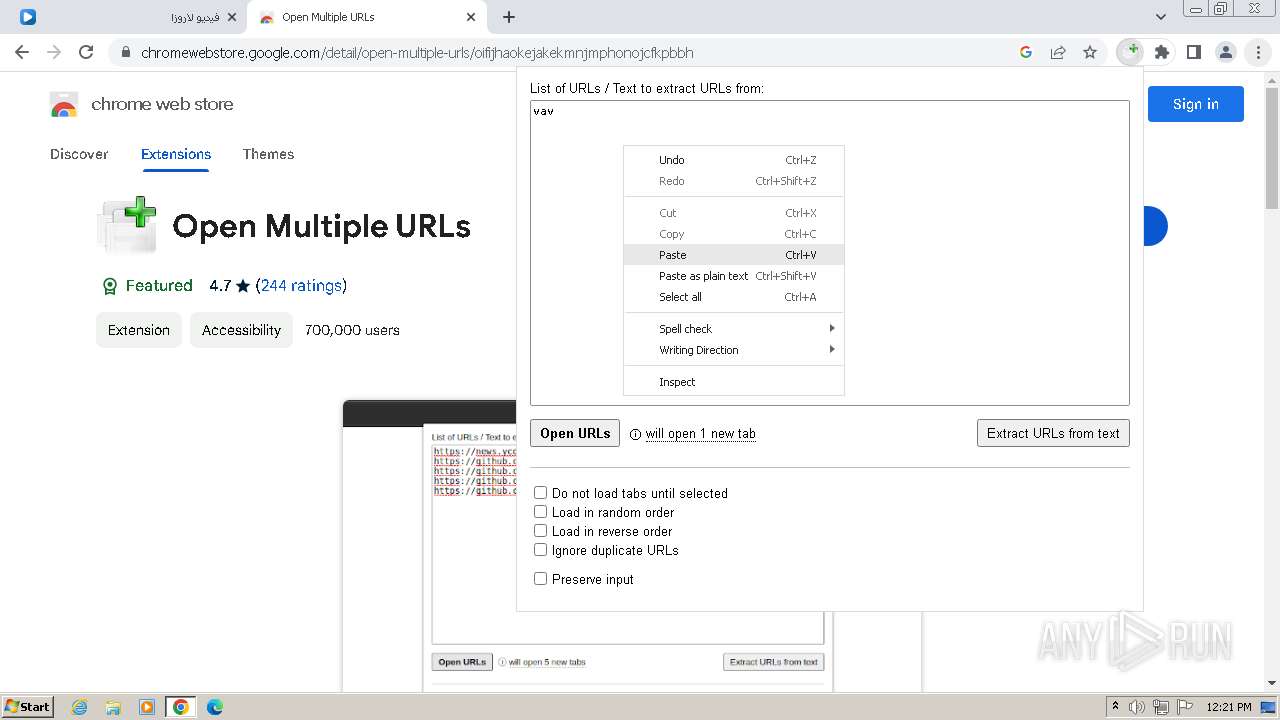Click the Accessibility category chip
This screenshot has height=720, width=1280.
tap(241, 330)
